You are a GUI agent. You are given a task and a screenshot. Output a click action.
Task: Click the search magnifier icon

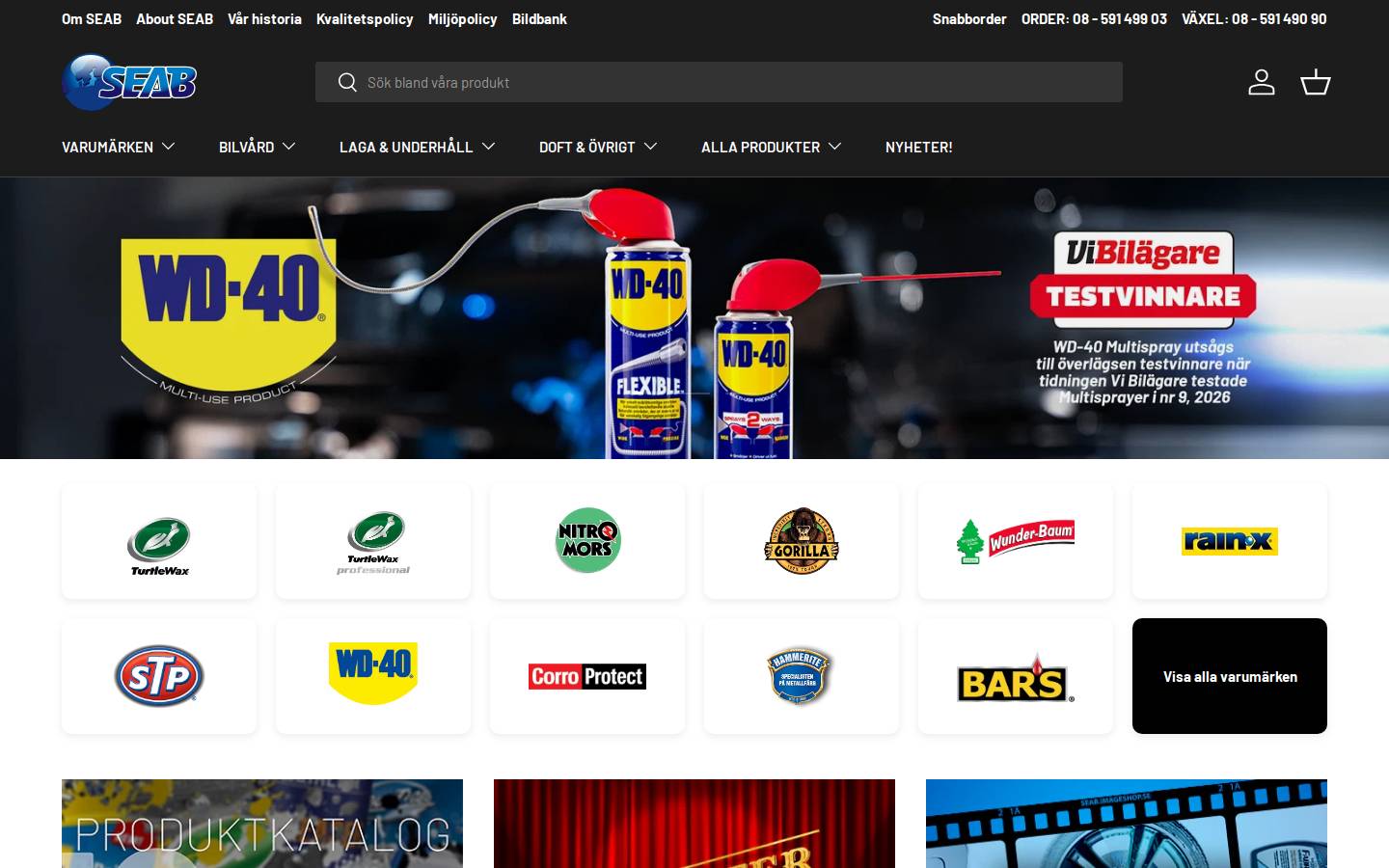(347, 83)
